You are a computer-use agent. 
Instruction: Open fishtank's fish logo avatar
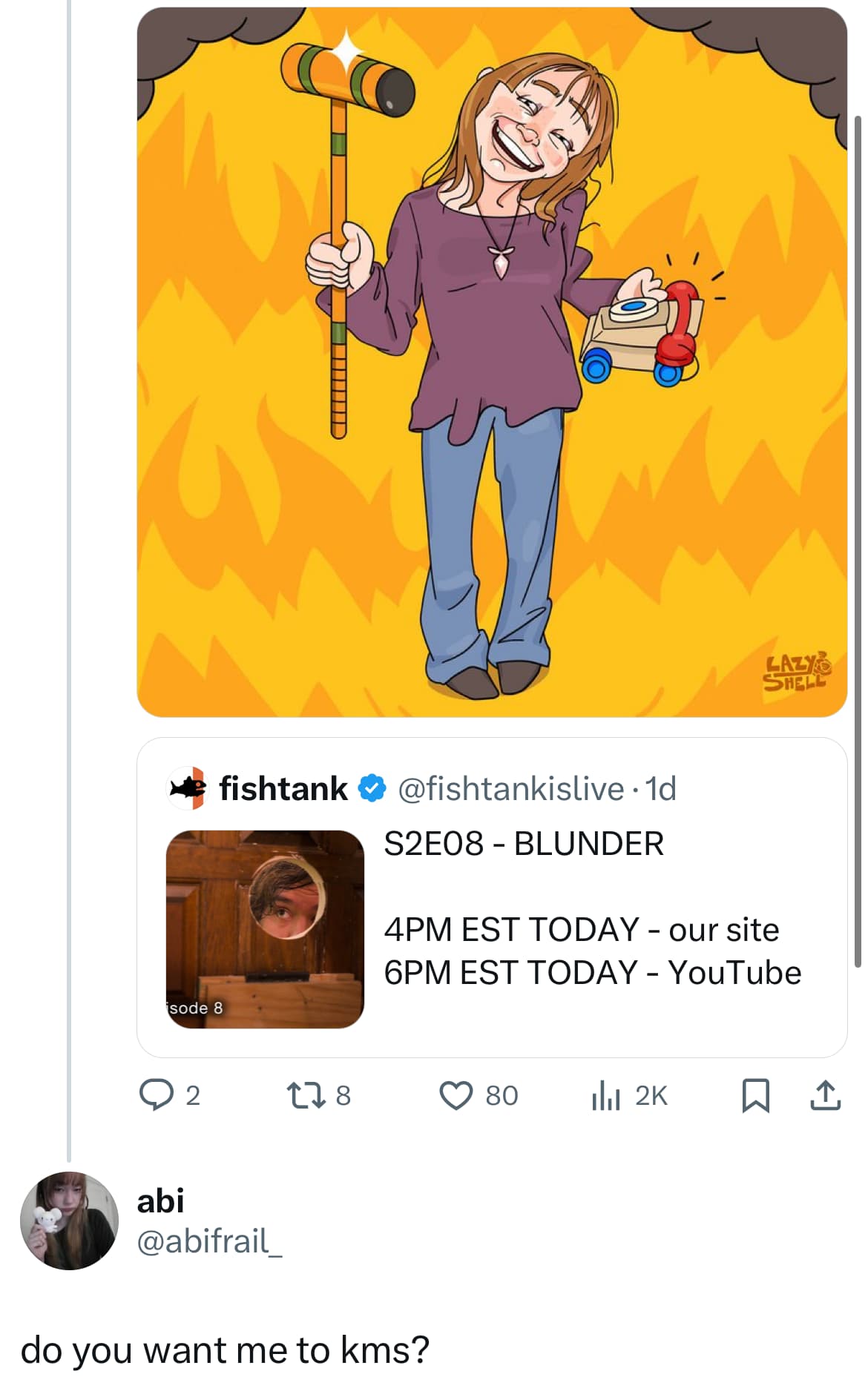(x=186, y=788)
